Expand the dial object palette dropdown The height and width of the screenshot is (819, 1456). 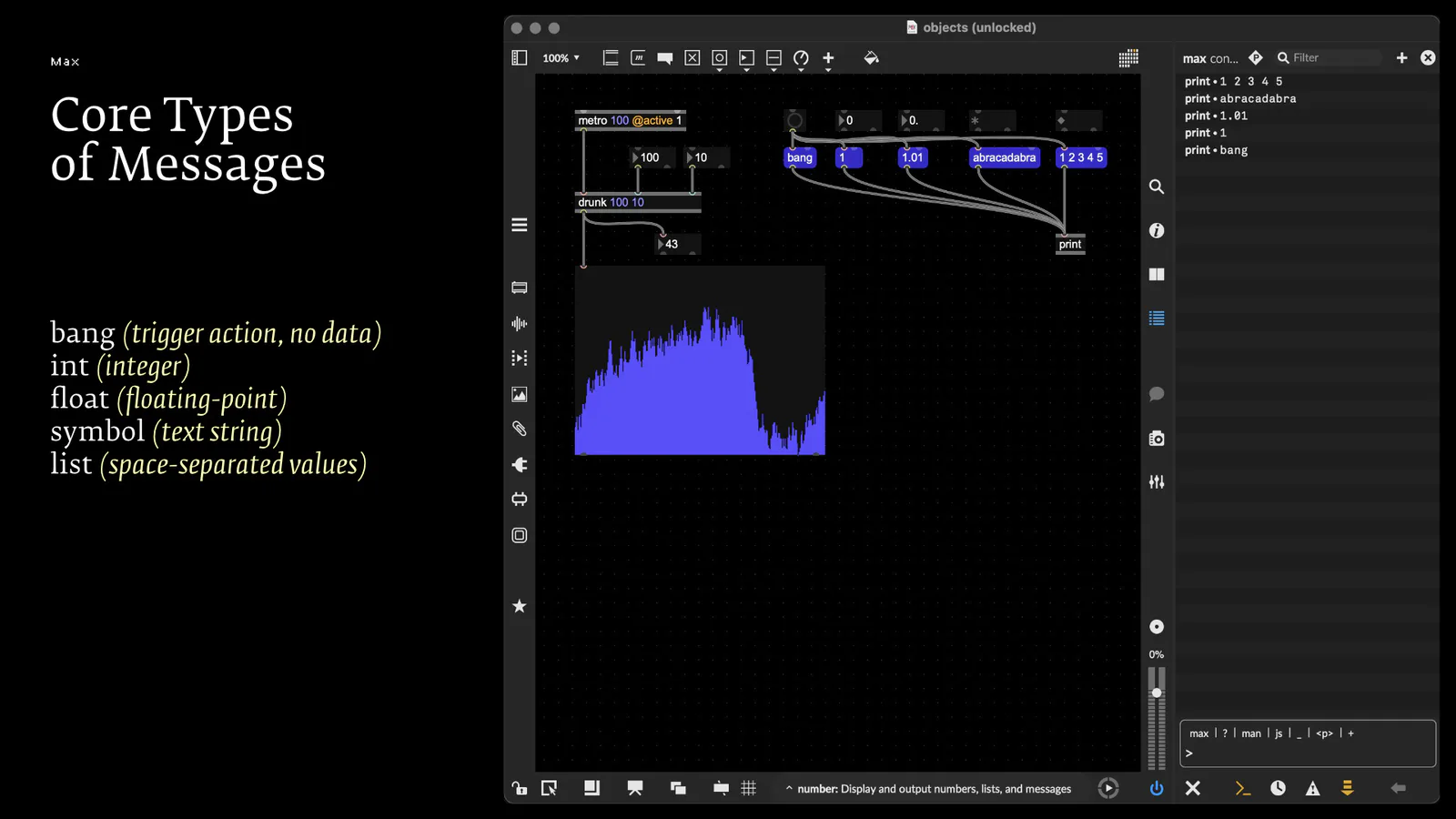pyautogui.click(x=801, y=60)
